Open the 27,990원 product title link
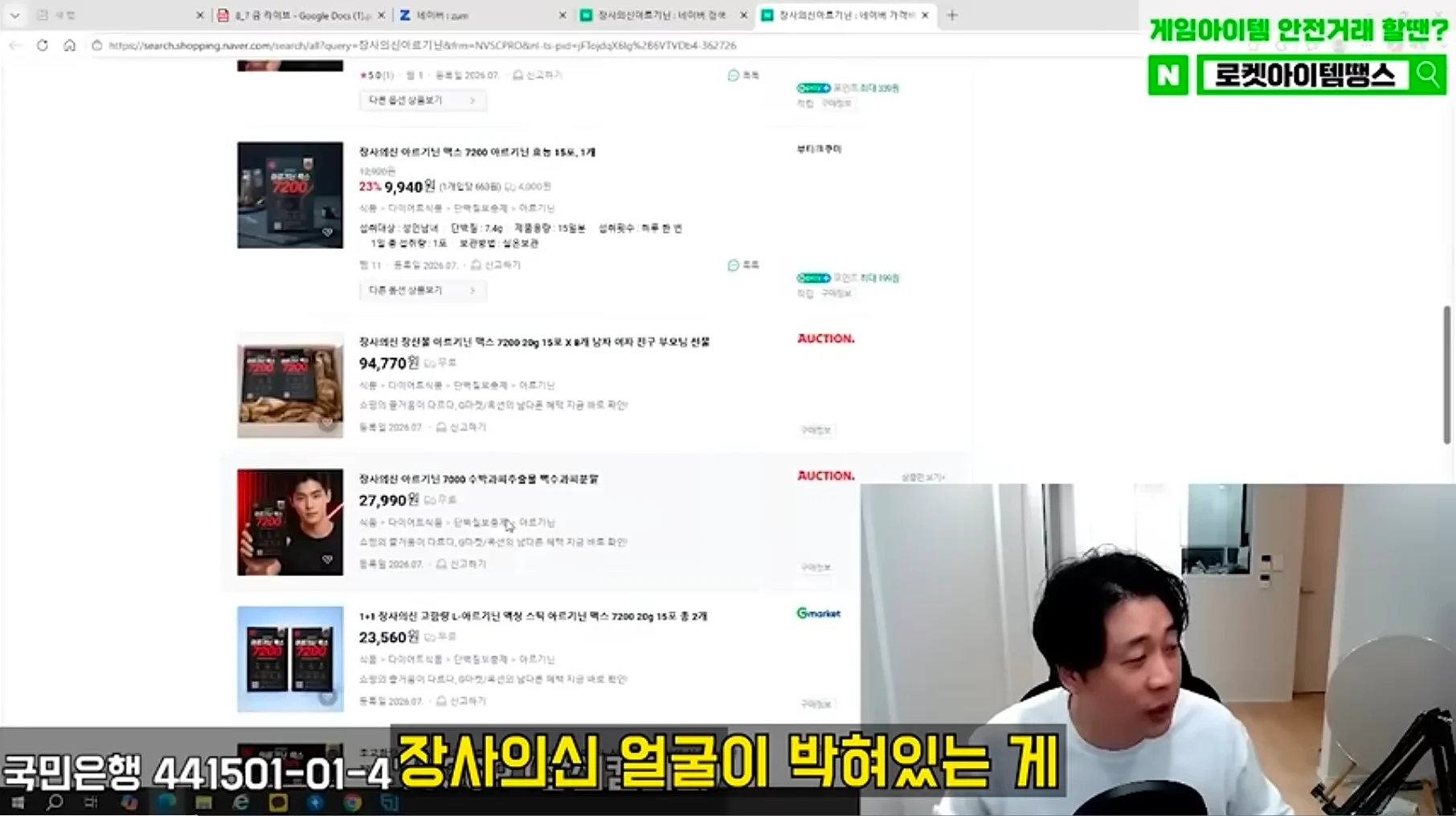 tap(479, 479)
